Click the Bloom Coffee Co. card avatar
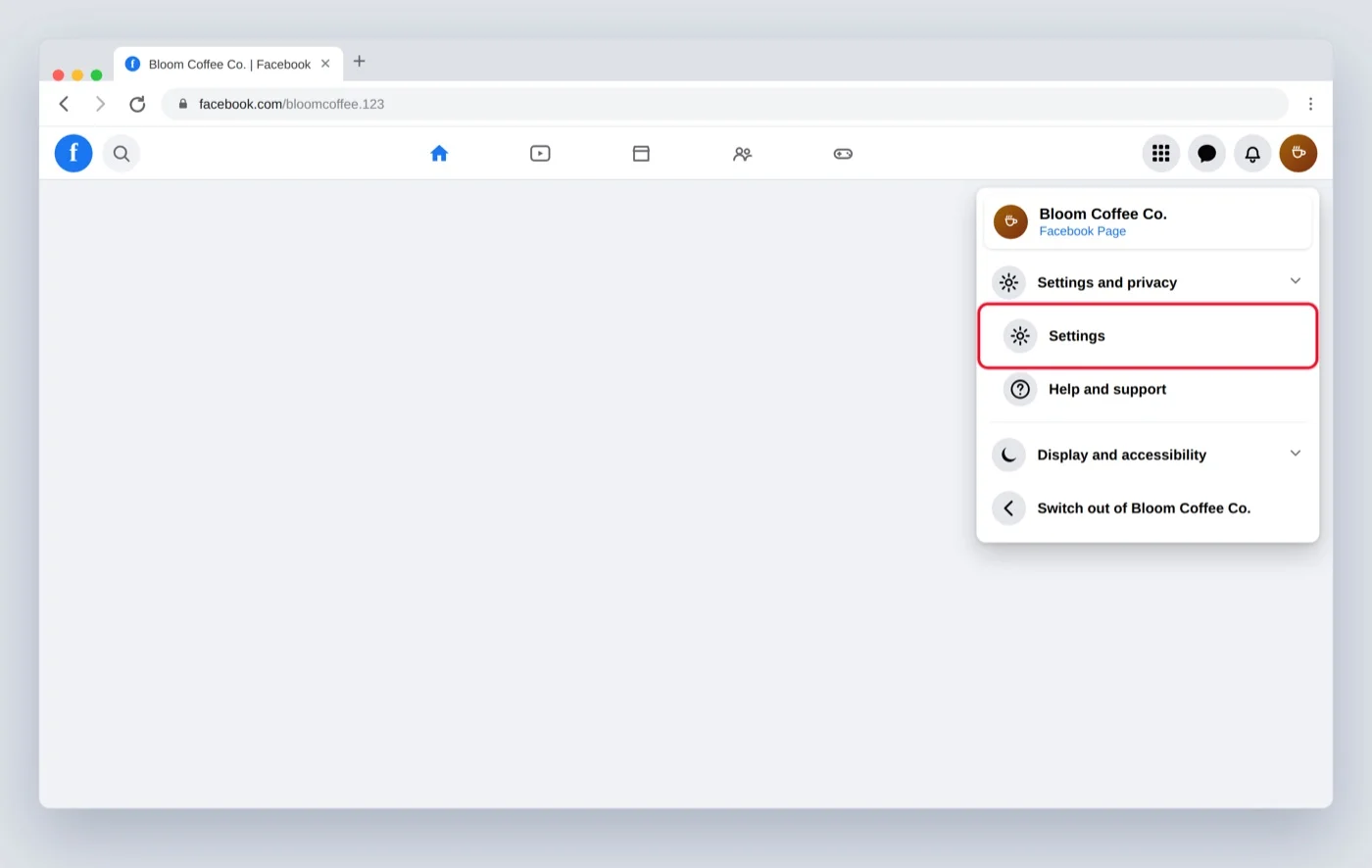This screenshot has width=1372, height=868. [1010, 221]
